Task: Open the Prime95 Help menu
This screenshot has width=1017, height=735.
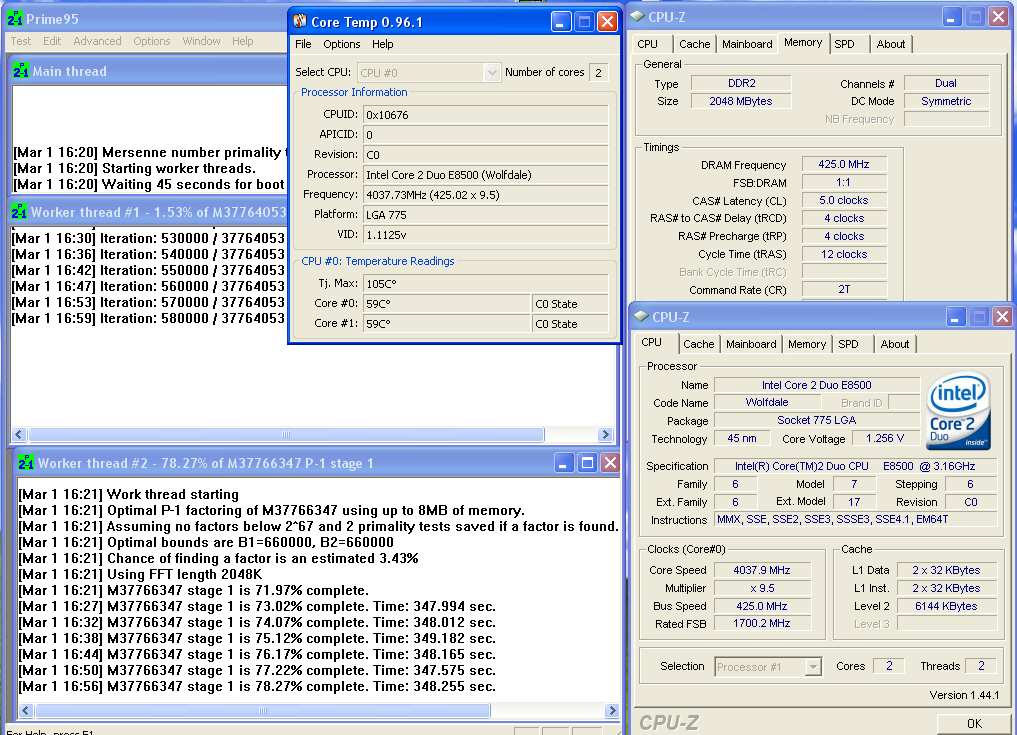Action: [x=243, y=41]
